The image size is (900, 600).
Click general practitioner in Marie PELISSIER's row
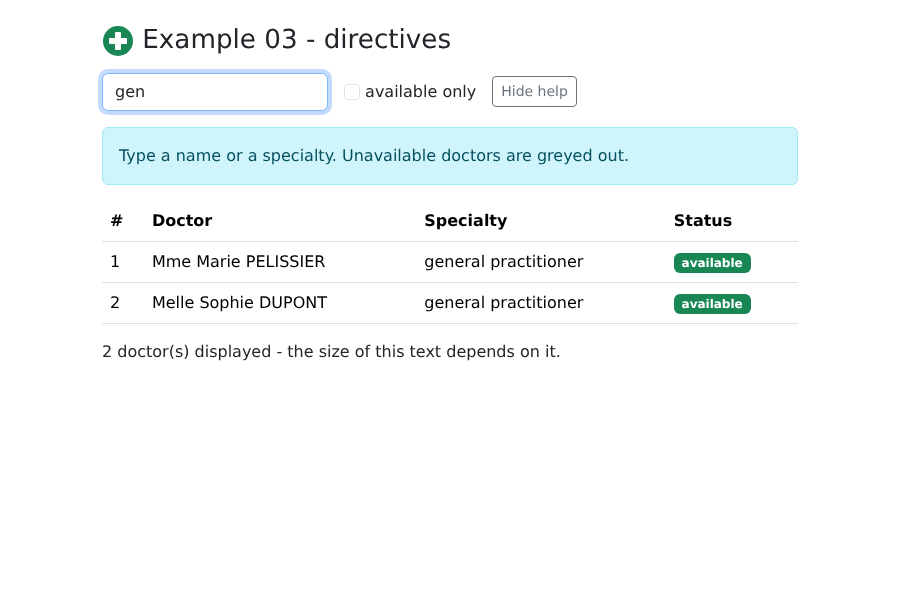tap(503, 262)
